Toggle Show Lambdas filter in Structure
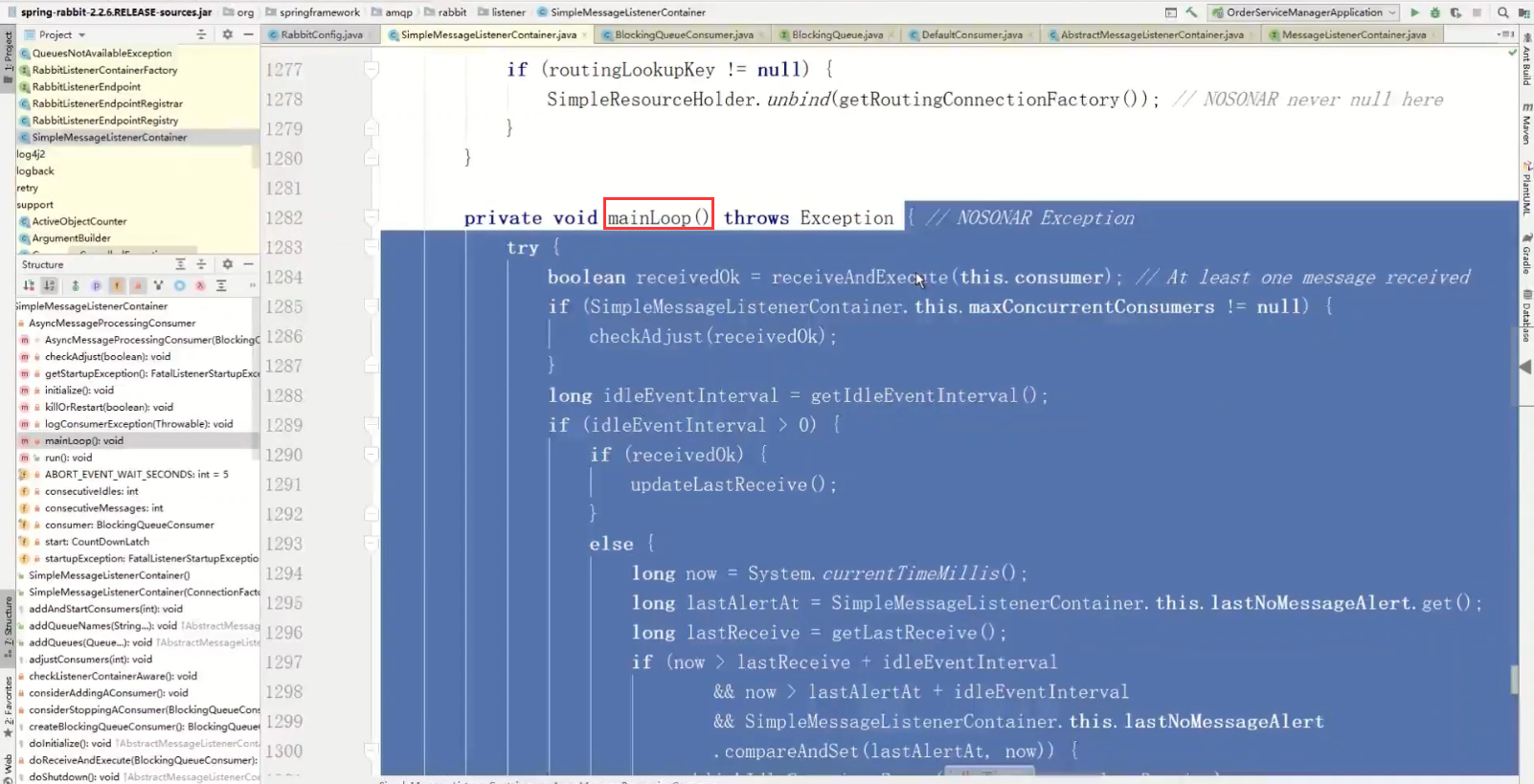 click(x=200, y=285)
